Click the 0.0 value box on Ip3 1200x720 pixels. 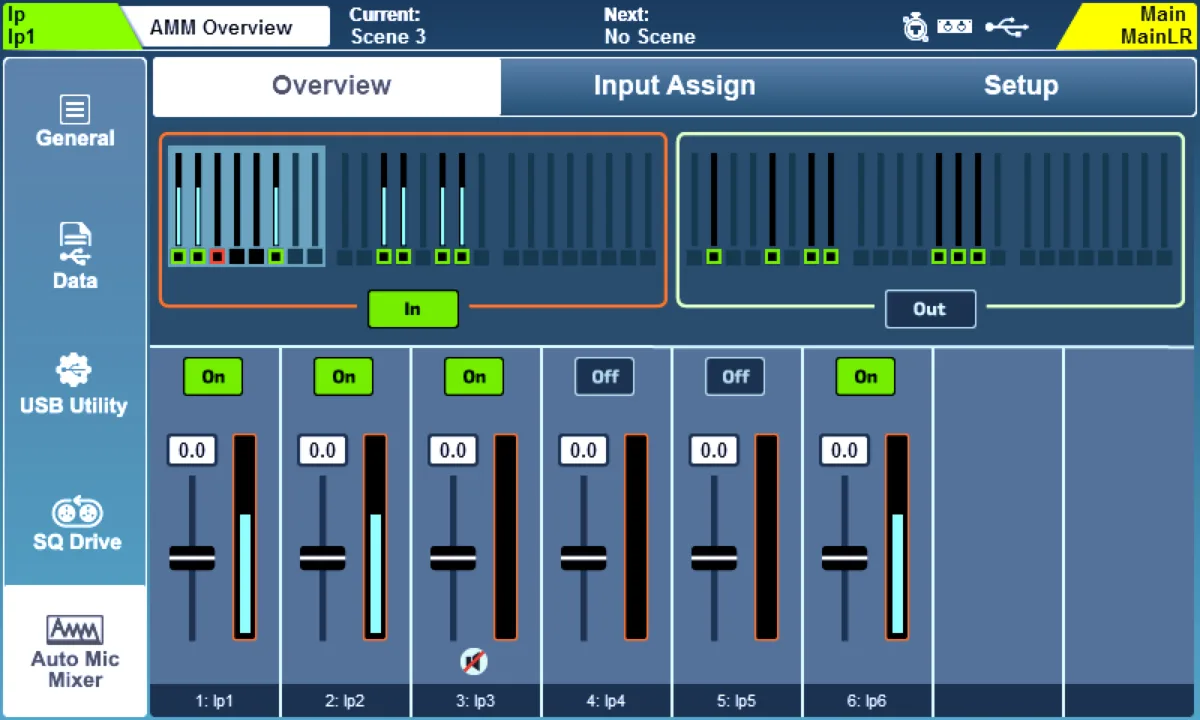[x=453, y=450]
